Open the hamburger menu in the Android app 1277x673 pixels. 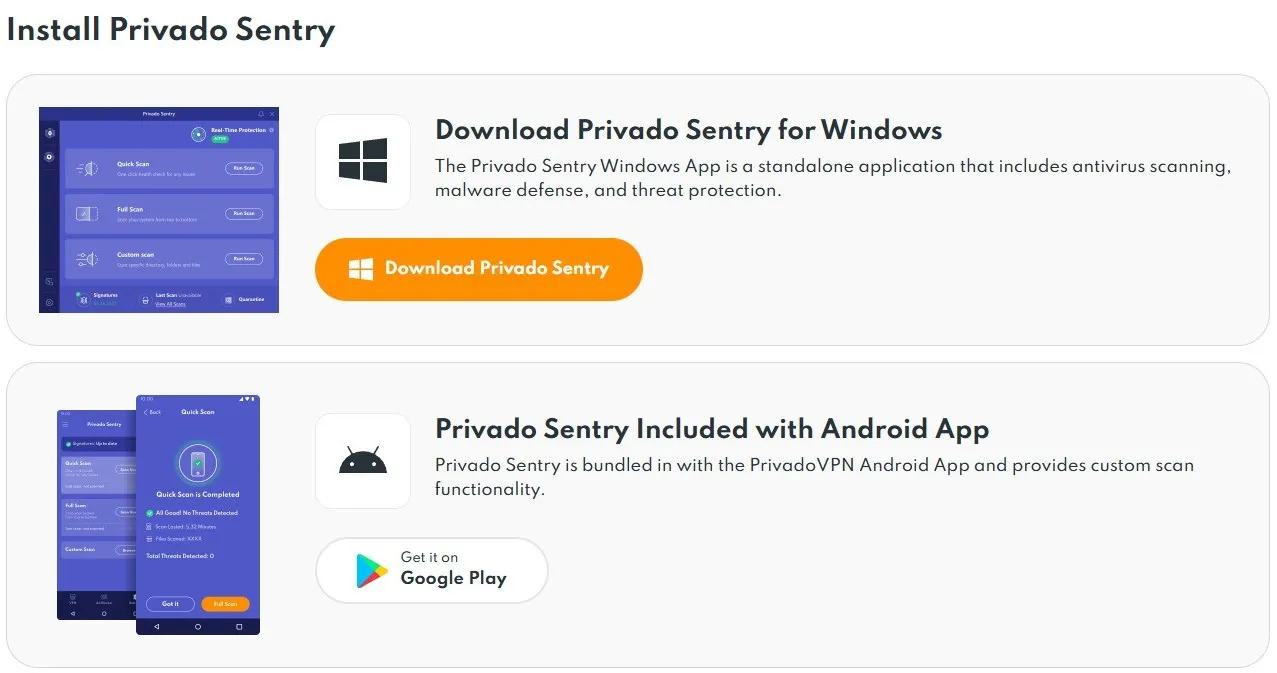(x=65, y=424)
